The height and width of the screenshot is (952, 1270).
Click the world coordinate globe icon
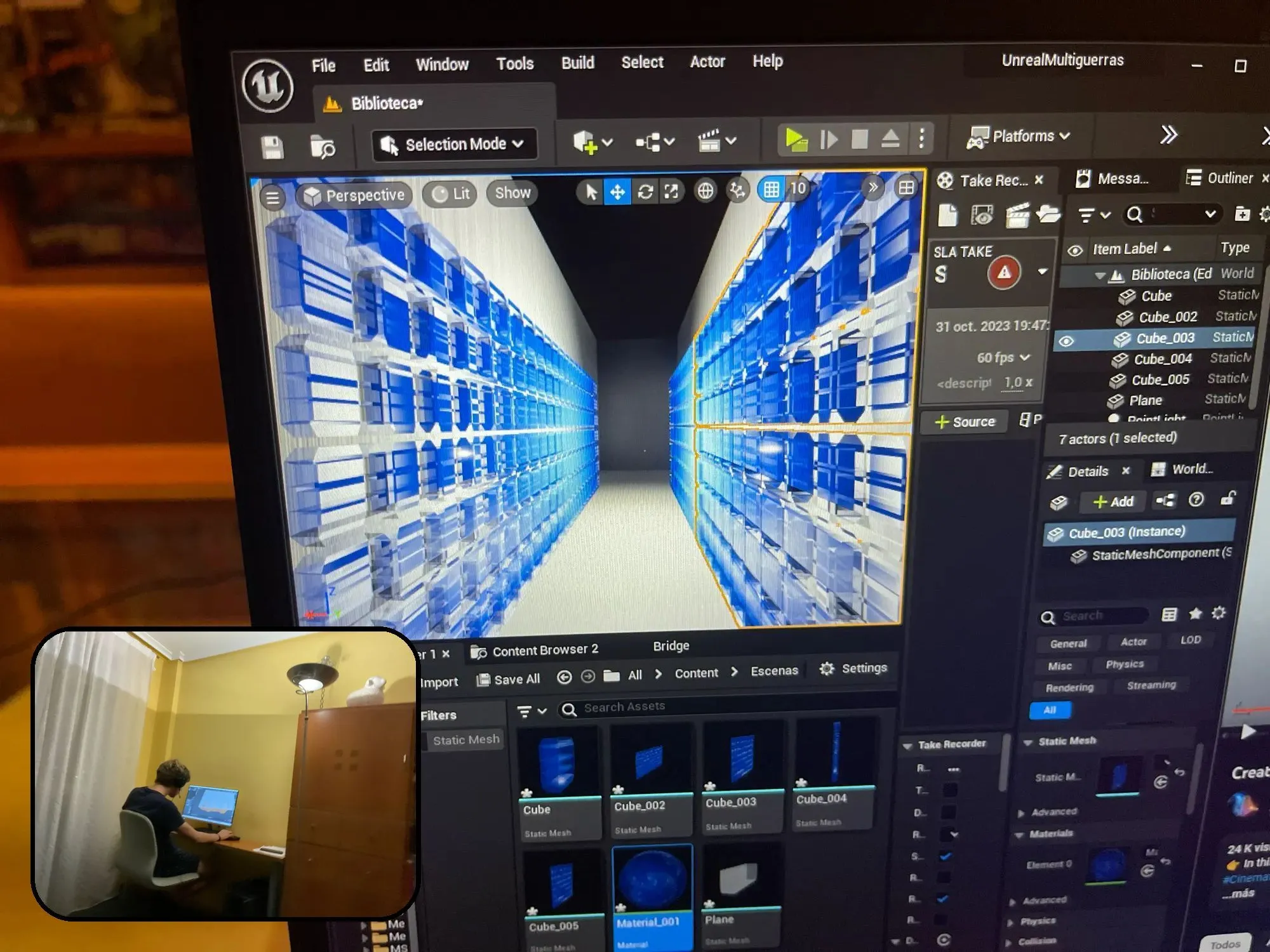705,190
